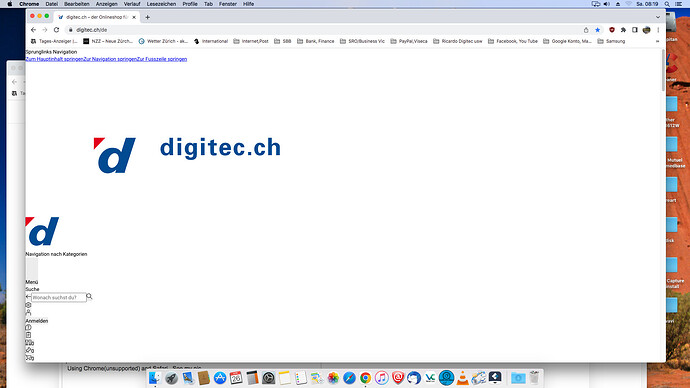Open the Chrome extensions puzzle icon
The width and height of the screenshot is (690, 388).
[x=623, y=30]
